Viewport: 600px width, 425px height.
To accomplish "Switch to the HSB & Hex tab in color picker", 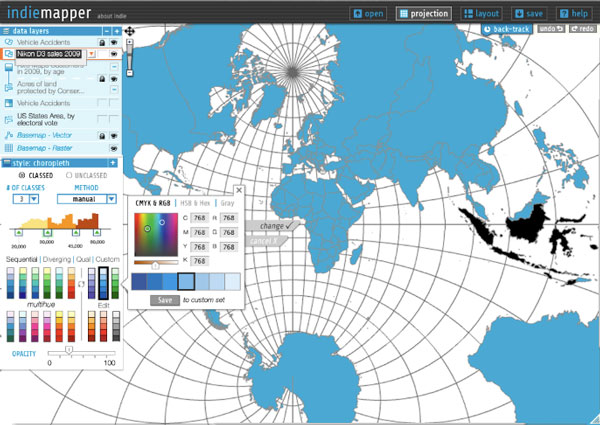I will 195,203.
